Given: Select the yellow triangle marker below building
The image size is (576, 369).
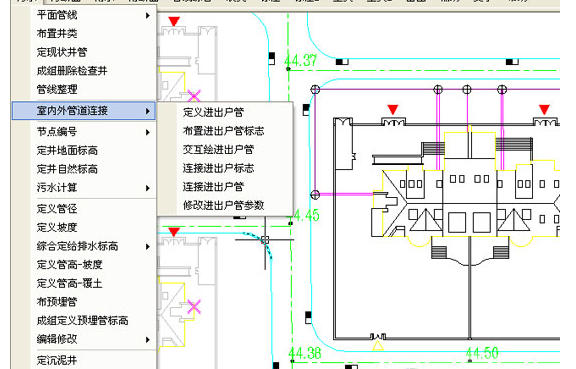Looking at the screenshot, I should click(x=378, y=345).
